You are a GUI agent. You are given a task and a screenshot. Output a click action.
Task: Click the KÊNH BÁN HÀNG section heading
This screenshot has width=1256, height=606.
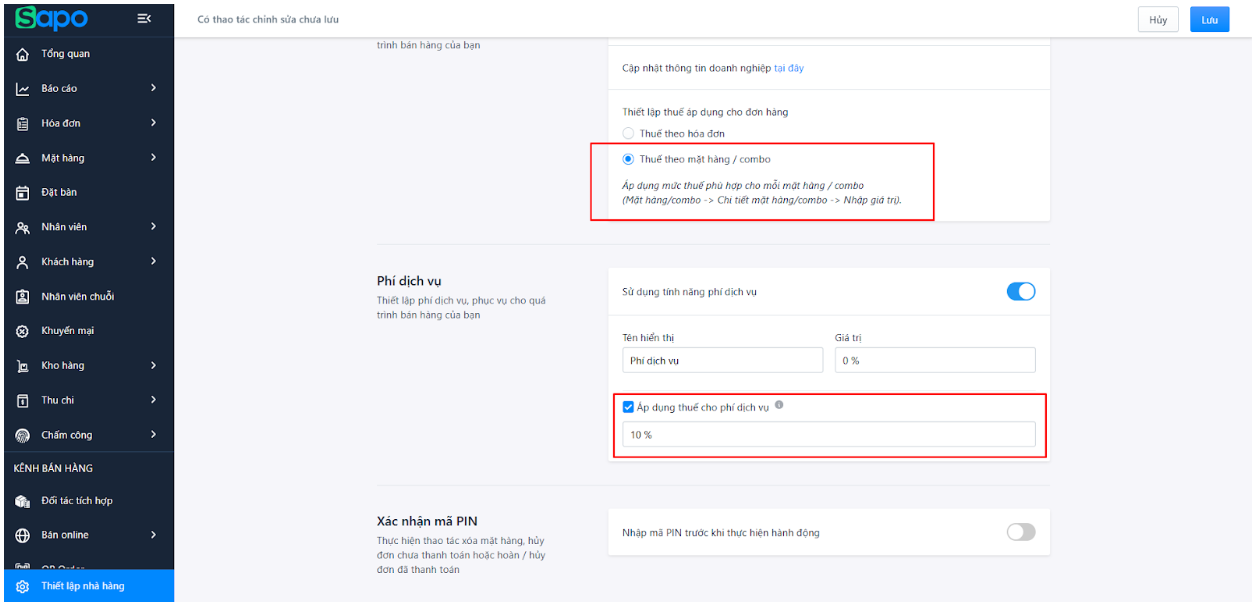pyautogui.click(x=53, y=468)
